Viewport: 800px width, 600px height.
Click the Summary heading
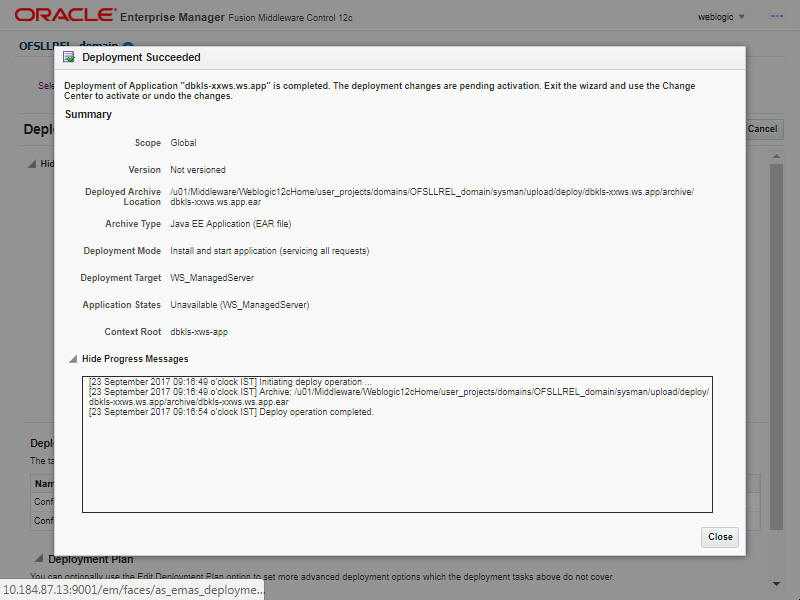(x=88, y=114)
